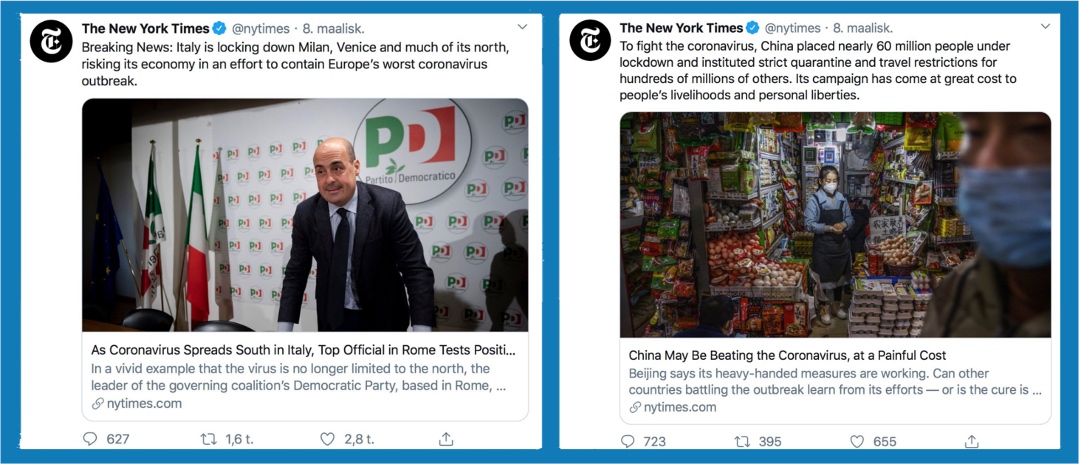Reply to the China quarantine tweet
The width and height of the screenshot is (1079, 464).
coord(628,441)
